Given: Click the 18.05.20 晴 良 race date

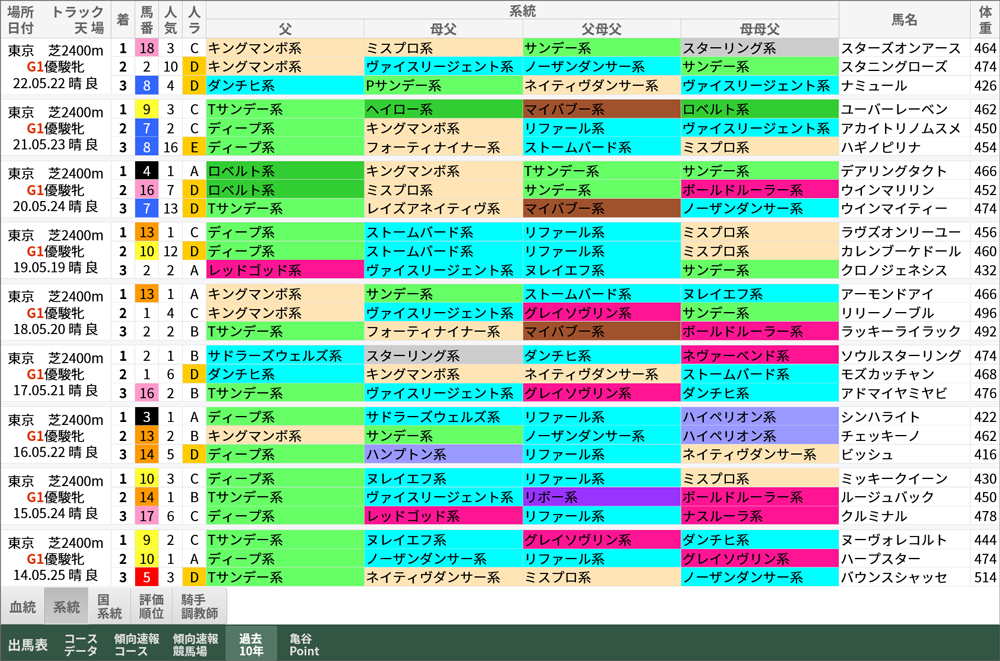Looking at the screenshot, I should point(55,329).
